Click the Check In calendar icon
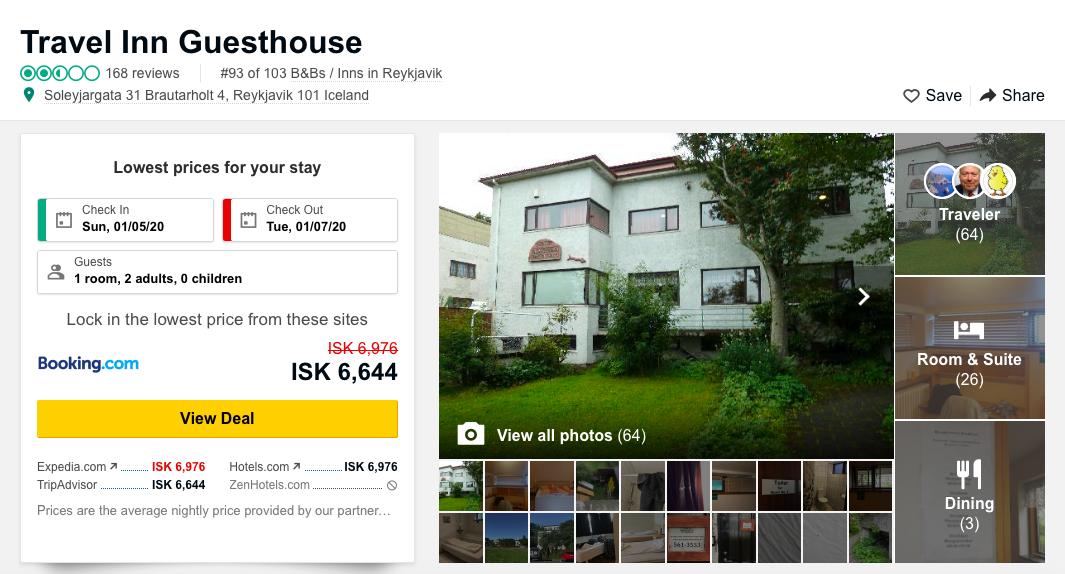This screenshot has height=574, width=1065. 64,219
